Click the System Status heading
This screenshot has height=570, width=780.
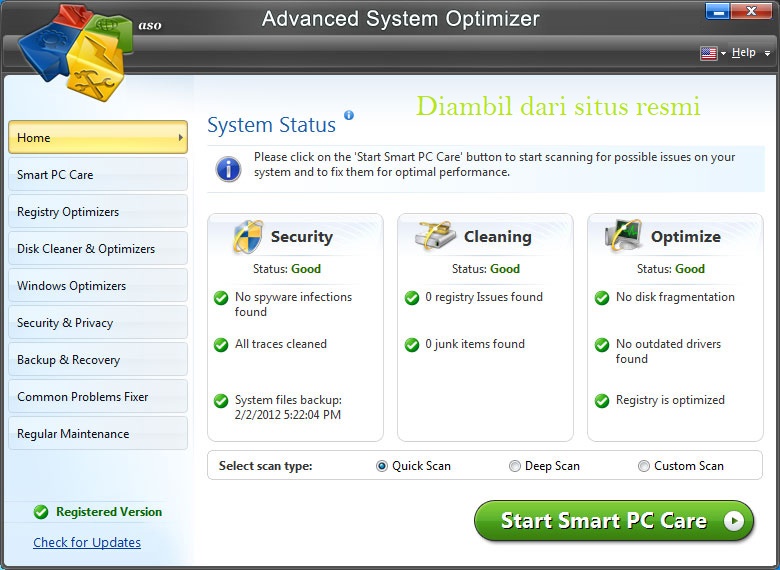272,125
